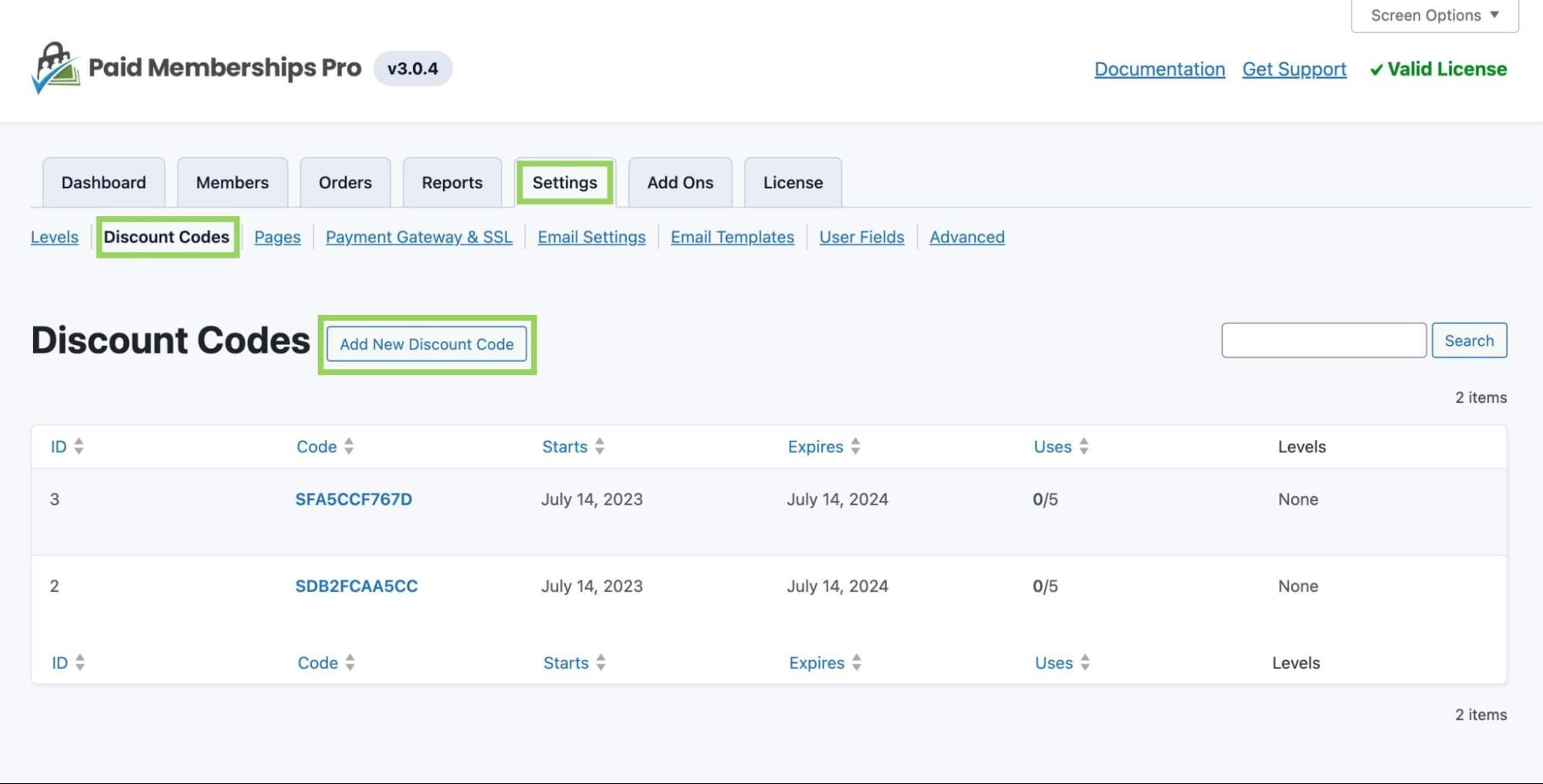This screenshot has width=1543, height=784.
Task: Go to the Add Ons tab
Action: click(680, 183)
